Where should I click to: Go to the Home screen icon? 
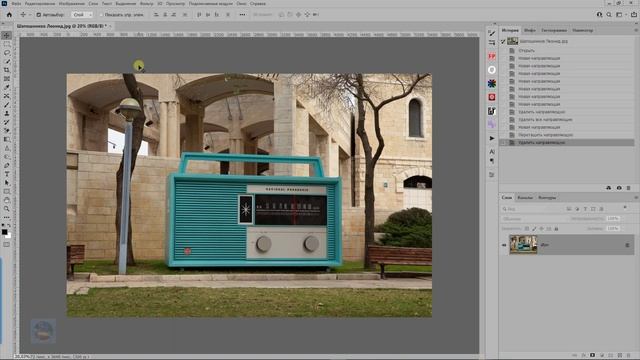(x=9, y=14)
